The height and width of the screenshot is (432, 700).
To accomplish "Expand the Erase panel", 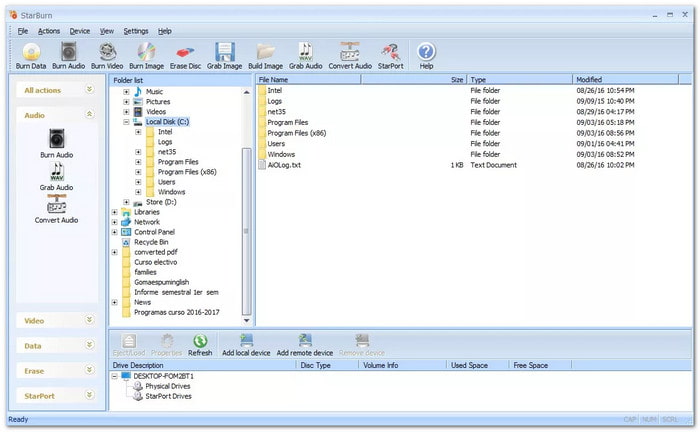I will [90, 370].
